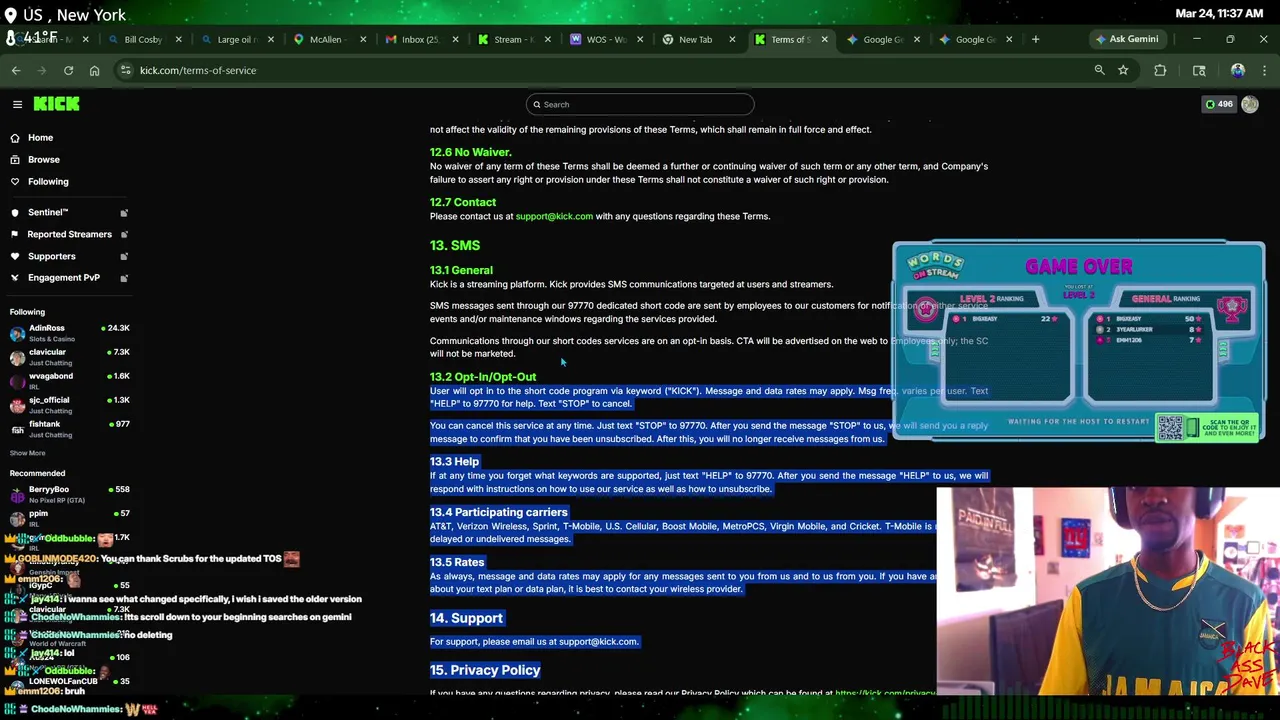Click the media control icon in toolbar
Viewport: 1280px width, 720px height.
coord(1199,70)
